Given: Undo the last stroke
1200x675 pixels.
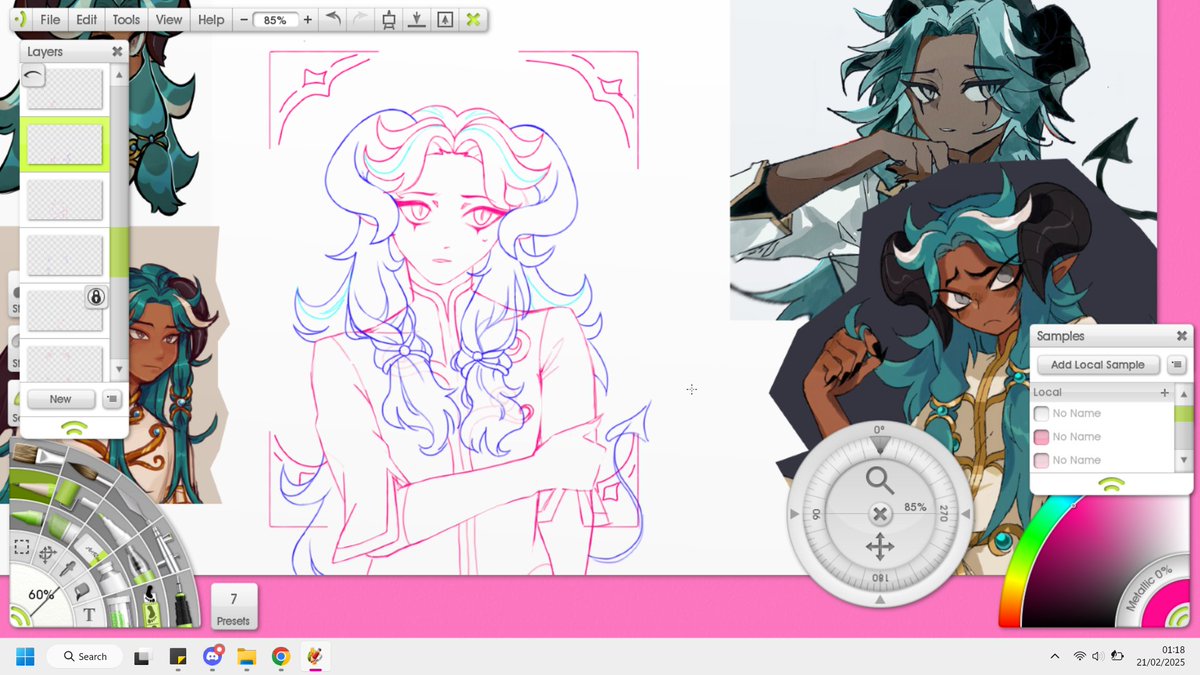Looking at the screenshot, I should [334, 19].
